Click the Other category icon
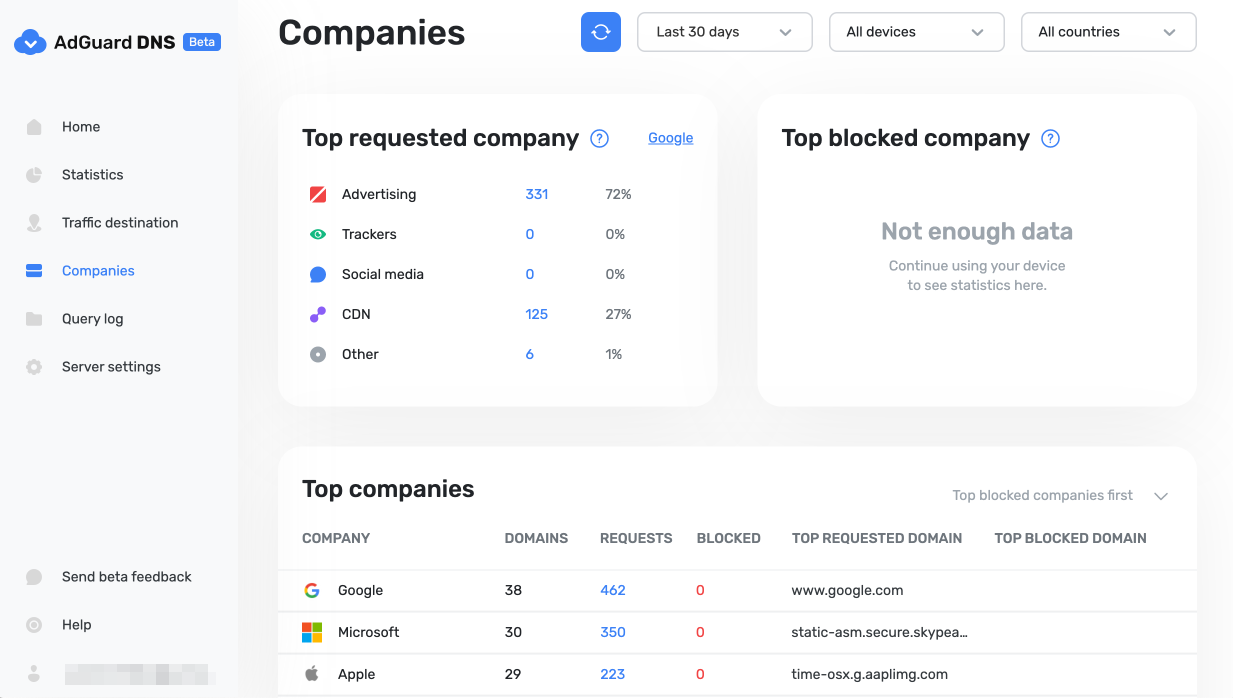Screen dimensions: 1233x698 318,355
